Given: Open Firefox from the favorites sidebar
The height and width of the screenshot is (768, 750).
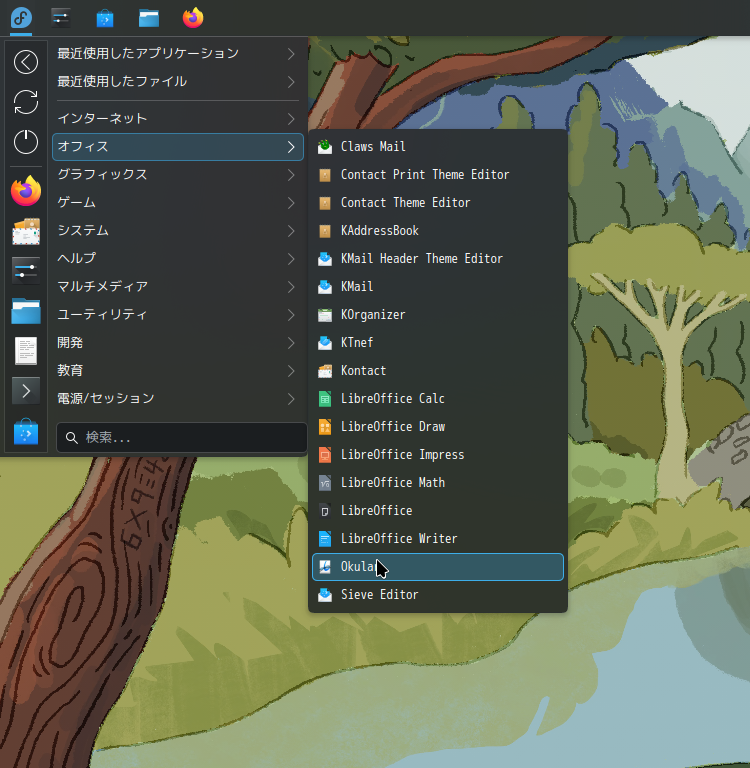Looking at the screenshot, I should [x=26, y=191].
